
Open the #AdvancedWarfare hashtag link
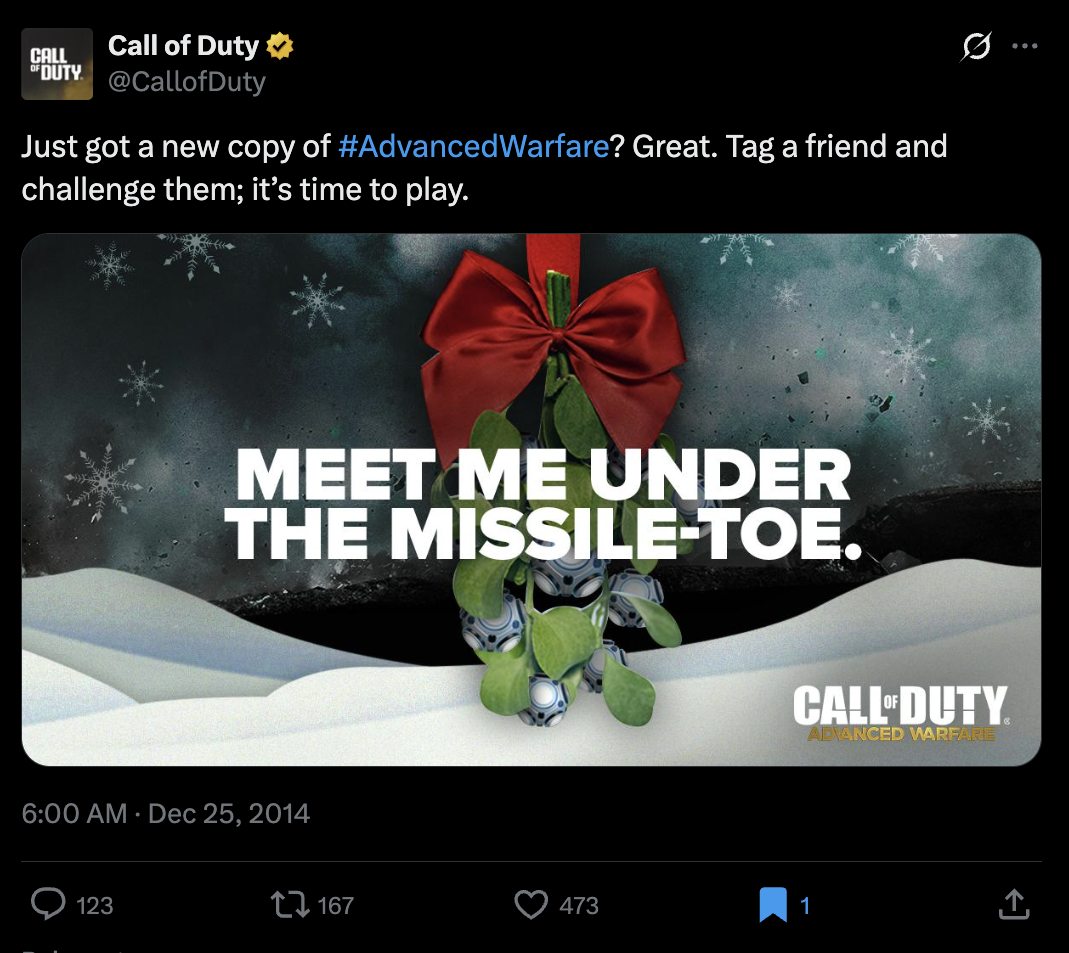474,146
